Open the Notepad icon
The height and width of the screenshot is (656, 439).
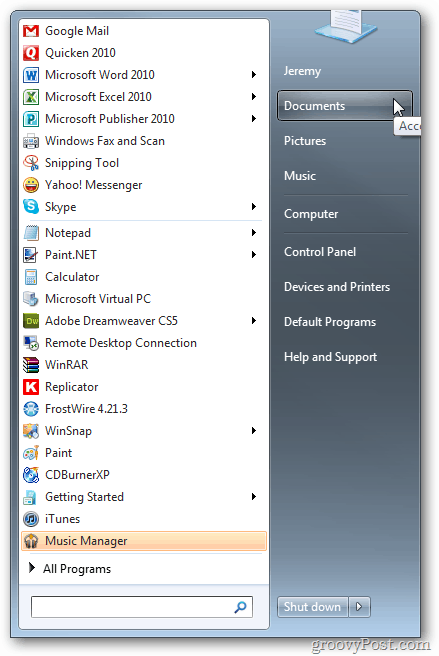[x=31, y=233]
